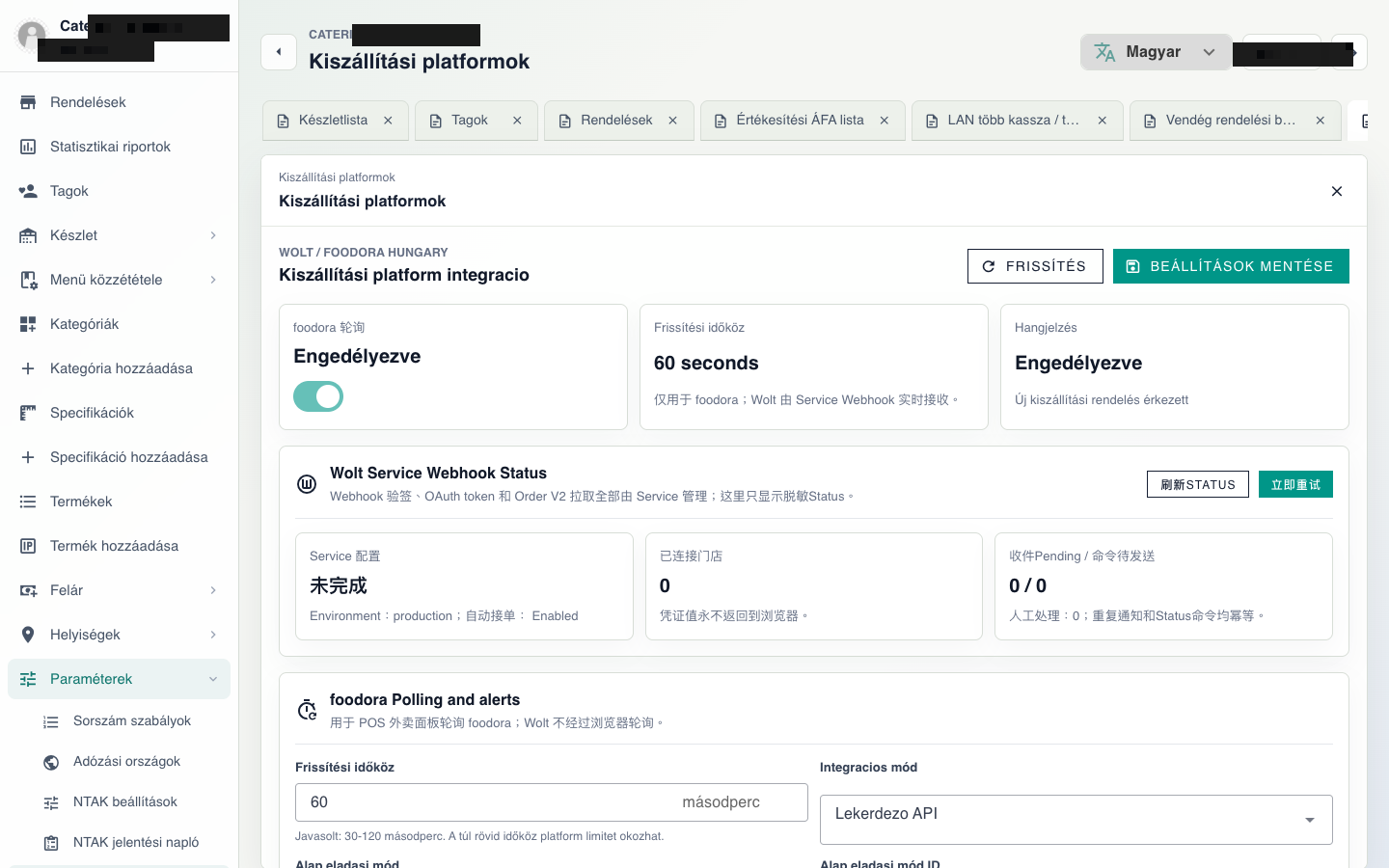
Task: Click the Kategóriák sidebar icon
Action: click(x=28, y=324)
